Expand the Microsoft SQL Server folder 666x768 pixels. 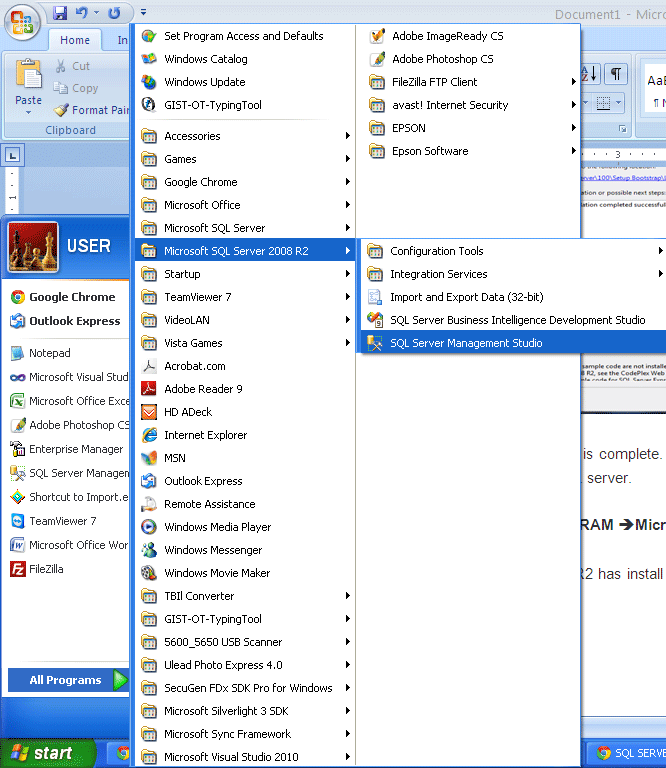[244, 228]
